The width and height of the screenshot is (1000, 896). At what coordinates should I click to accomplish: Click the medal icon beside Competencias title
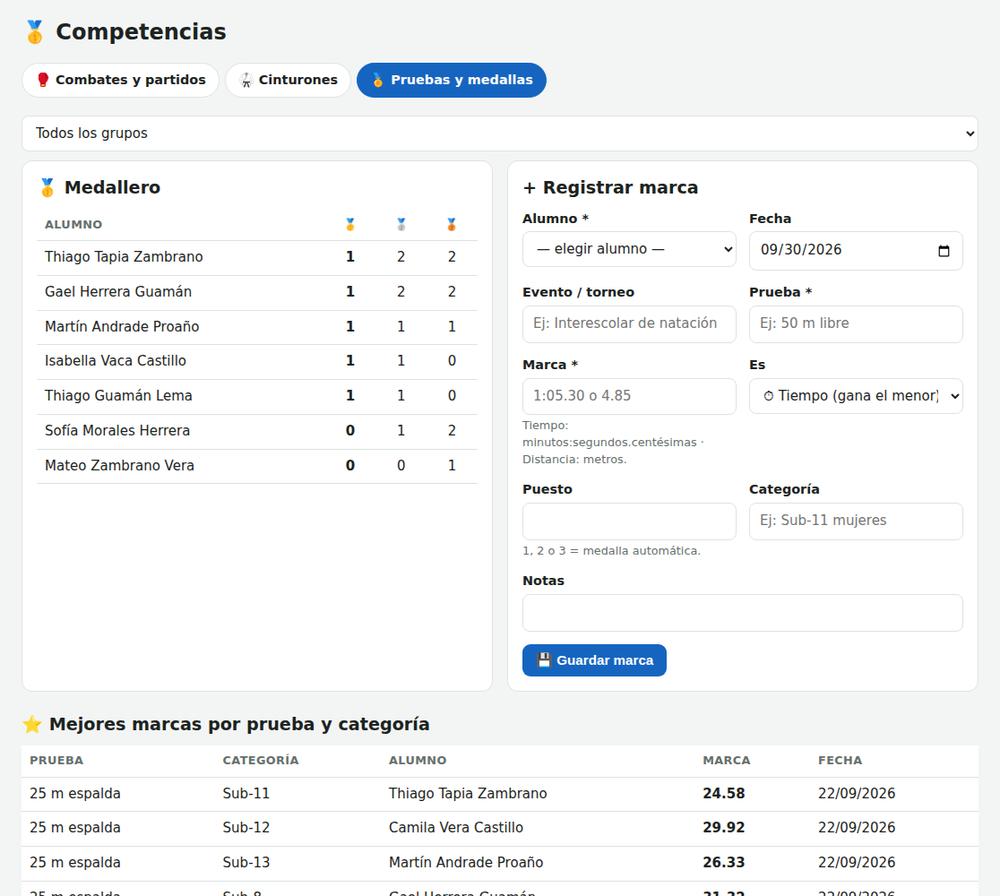tap(35, 32)
